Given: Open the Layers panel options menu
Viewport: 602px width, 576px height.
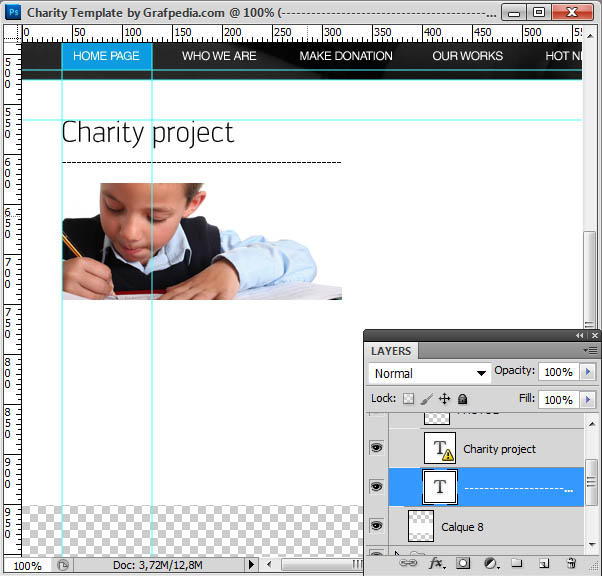Looking at the screenshot, I should point(590,350).
